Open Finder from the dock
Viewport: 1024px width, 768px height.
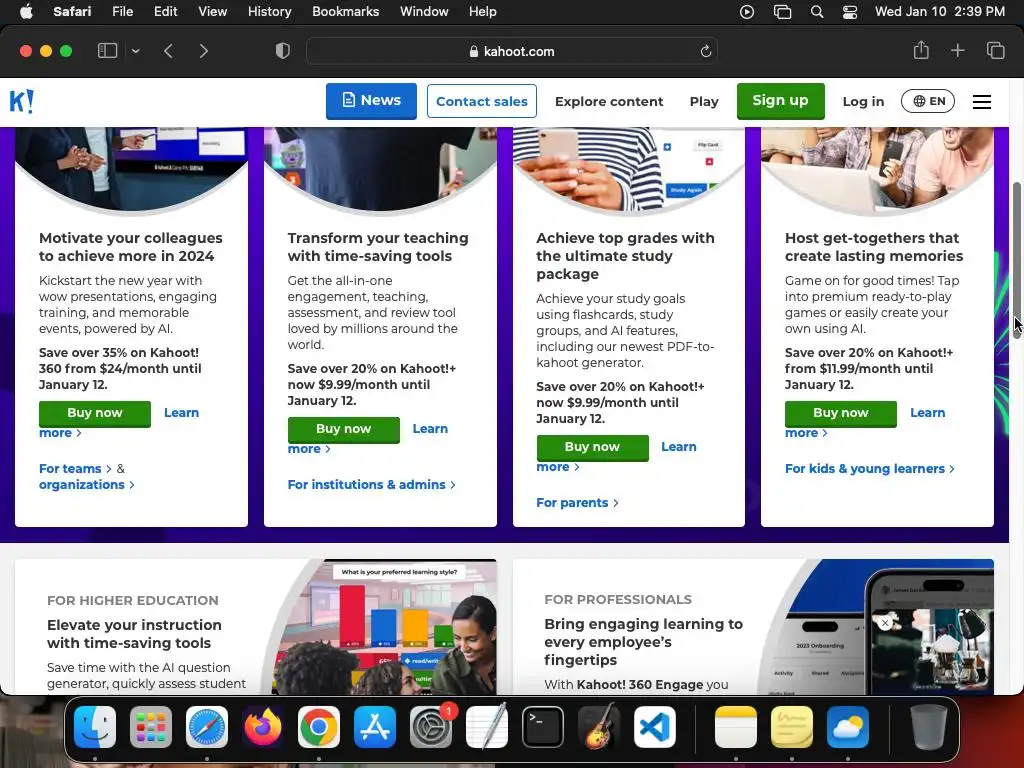click(95, 727)
